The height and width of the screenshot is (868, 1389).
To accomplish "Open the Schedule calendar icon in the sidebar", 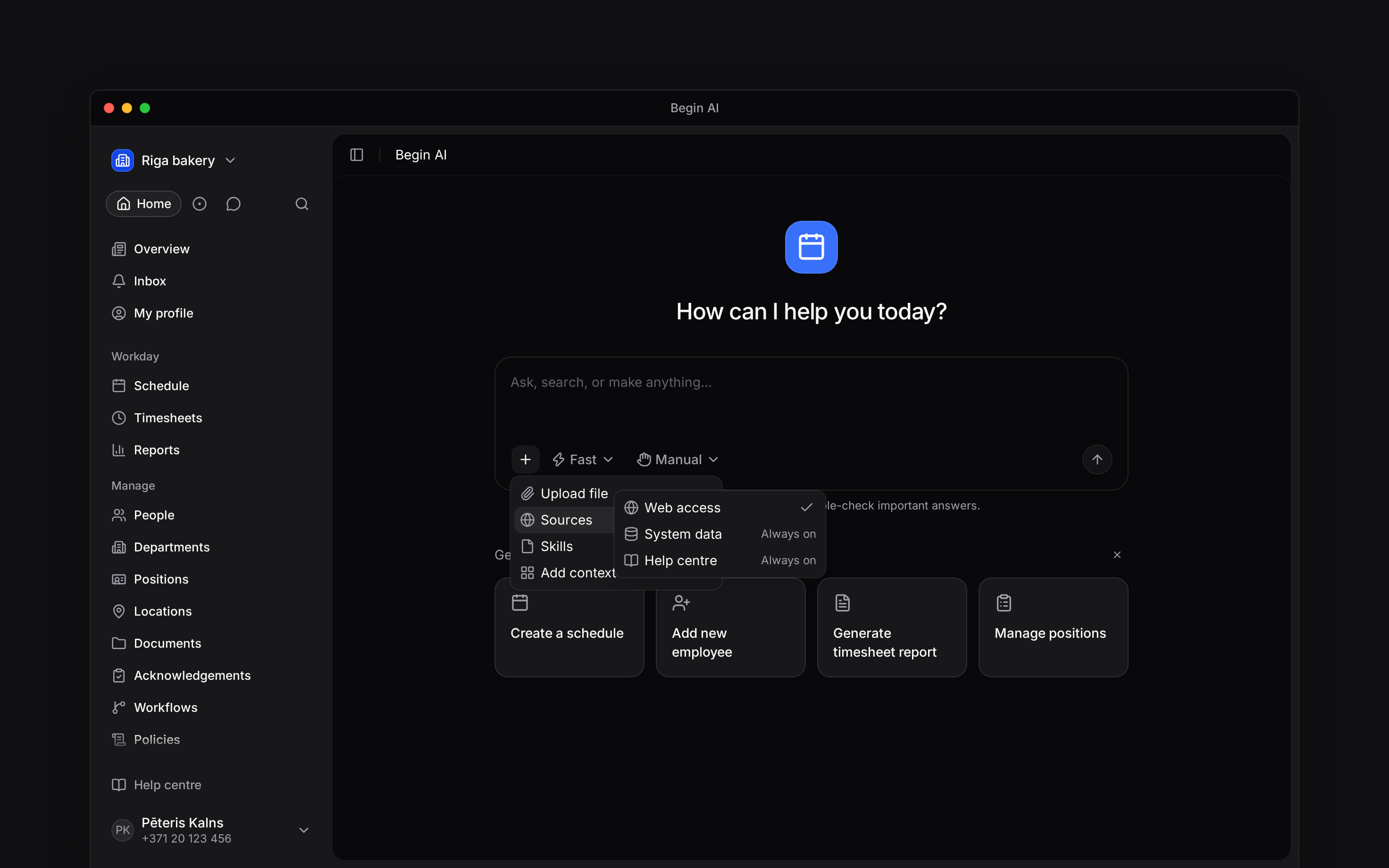I will [x=119, y=386].
